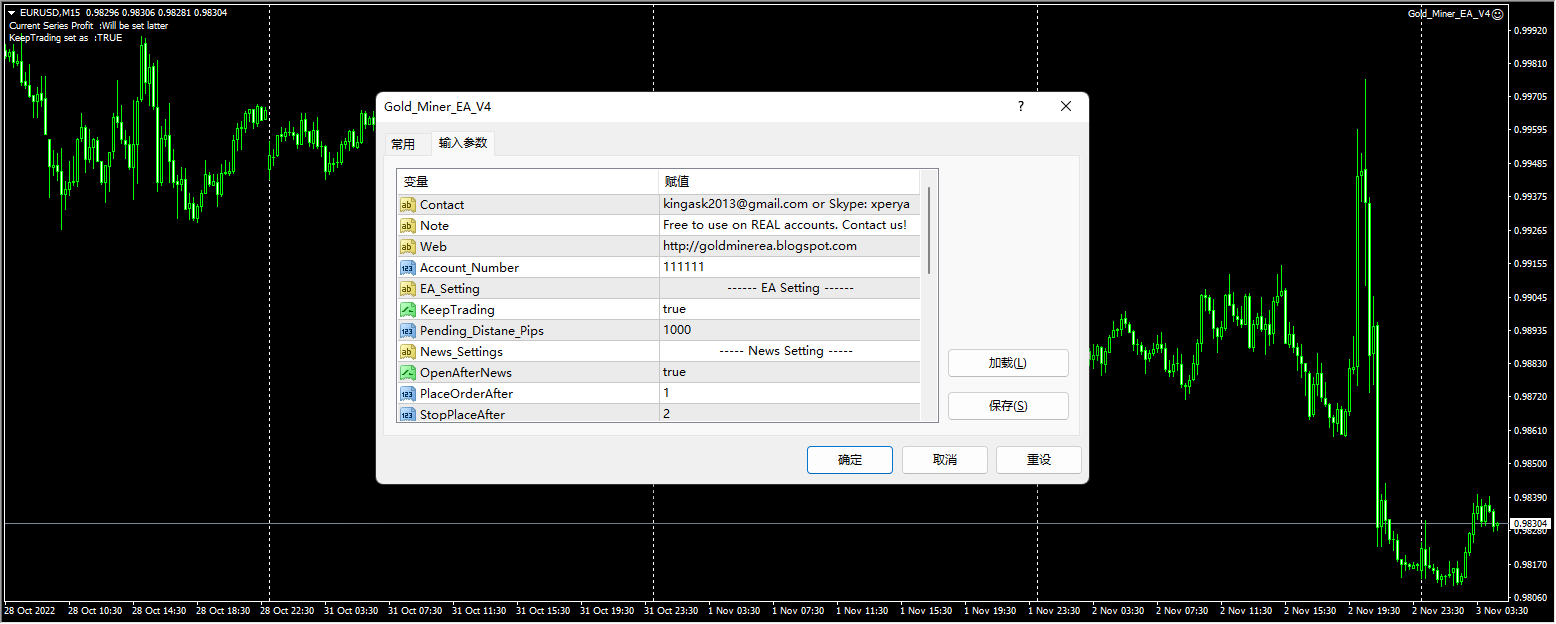Viewport: 1556px width, 624px height.
Task: Switch to the 常用 tab
Action: click(403, 144)
